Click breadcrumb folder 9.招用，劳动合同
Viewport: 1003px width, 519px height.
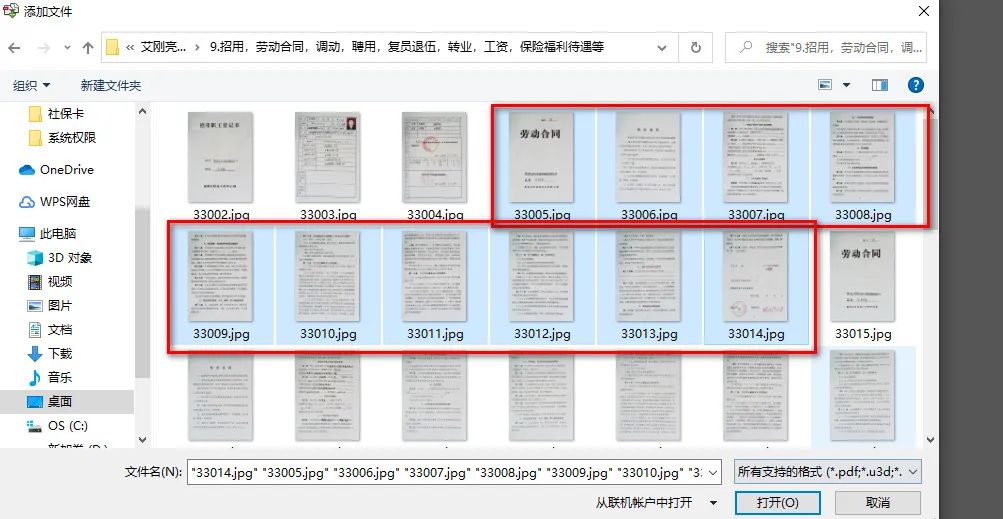point(407,47)
